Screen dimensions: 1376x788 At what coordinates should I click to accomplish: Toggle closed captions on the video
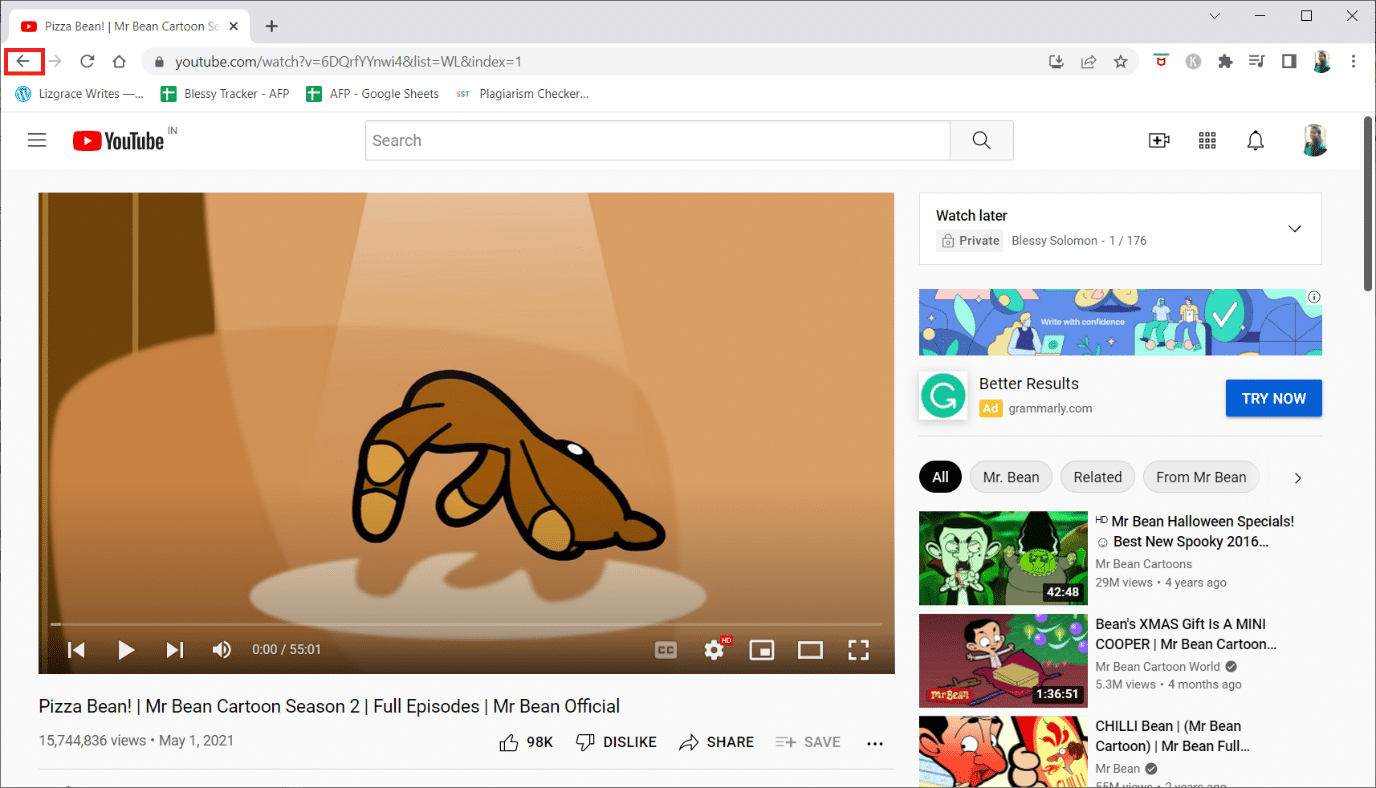[666, 650]
